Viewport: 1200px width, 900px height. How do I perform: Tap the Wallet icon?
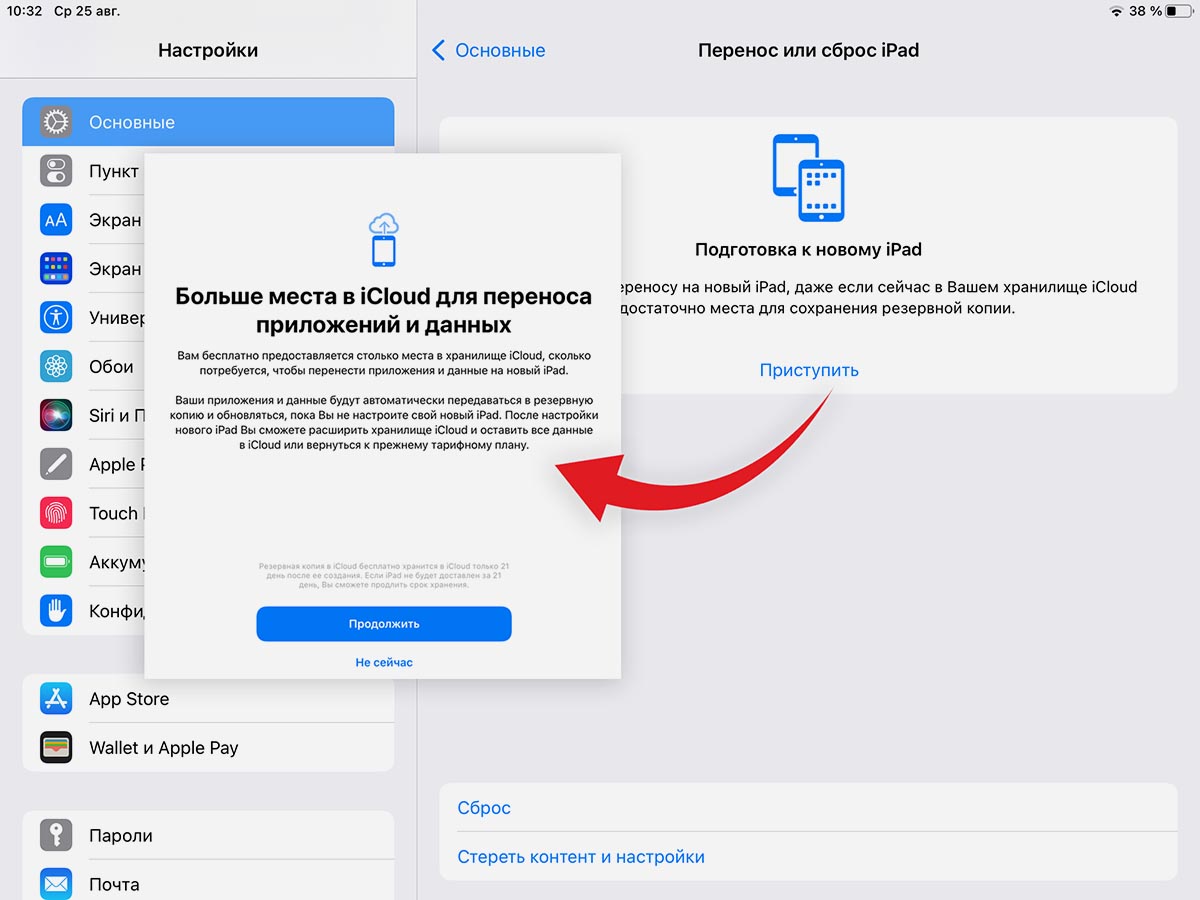click(56, 748)
